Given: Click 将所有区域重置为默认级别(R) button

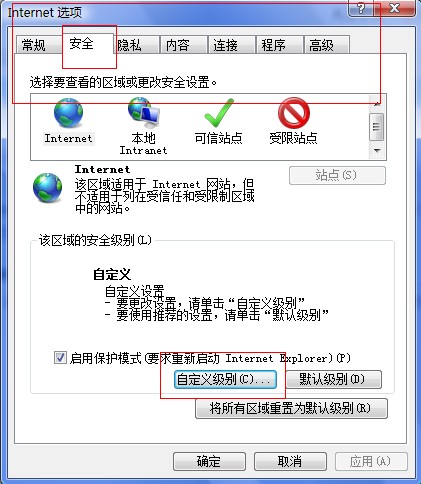Looking at the screenshot, I should click(291, 408).
